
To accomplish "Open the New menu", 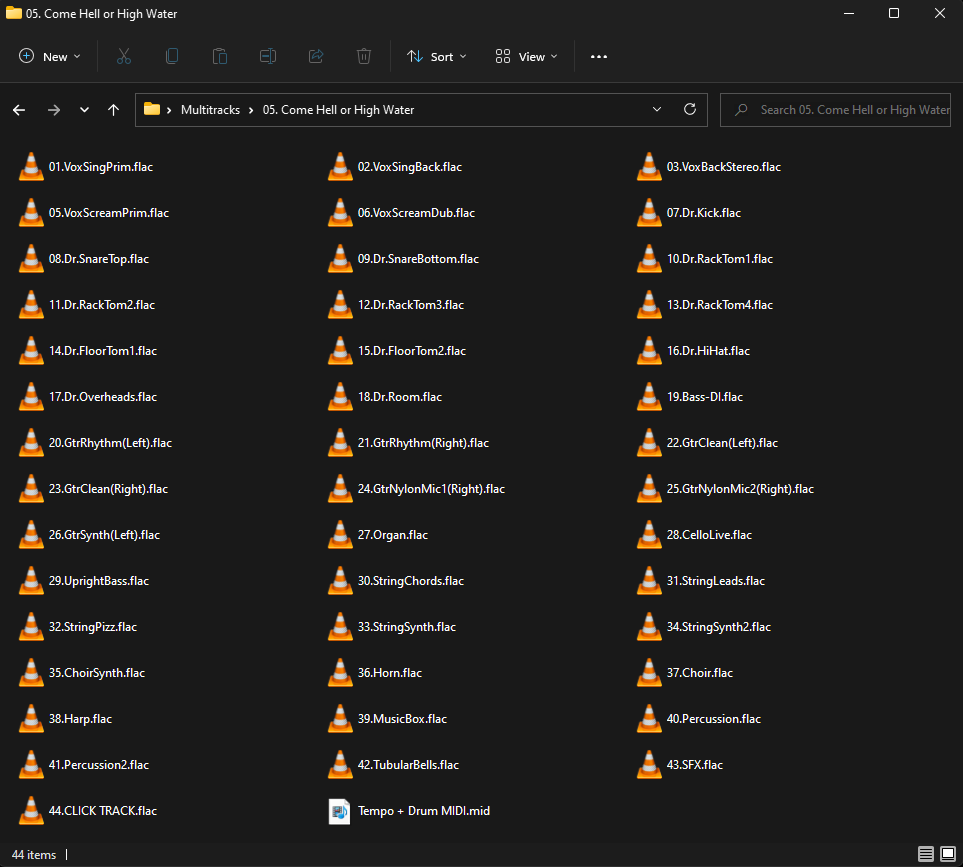I will click(x=49, y=56).
